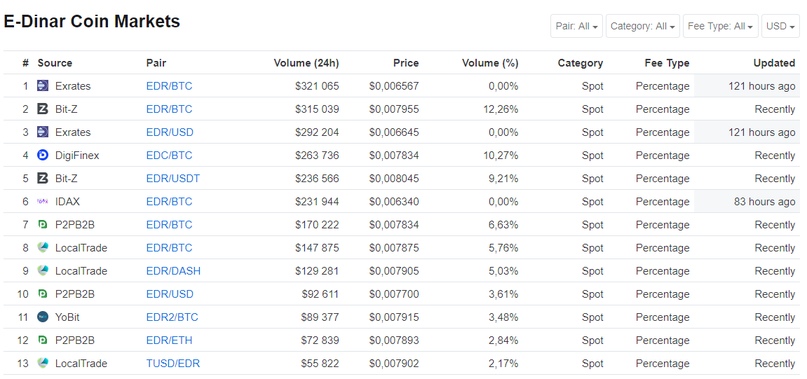Click the DigiFinex exchange icon
This screenshot has width=807, height=379.
click(x=43, y=156)
